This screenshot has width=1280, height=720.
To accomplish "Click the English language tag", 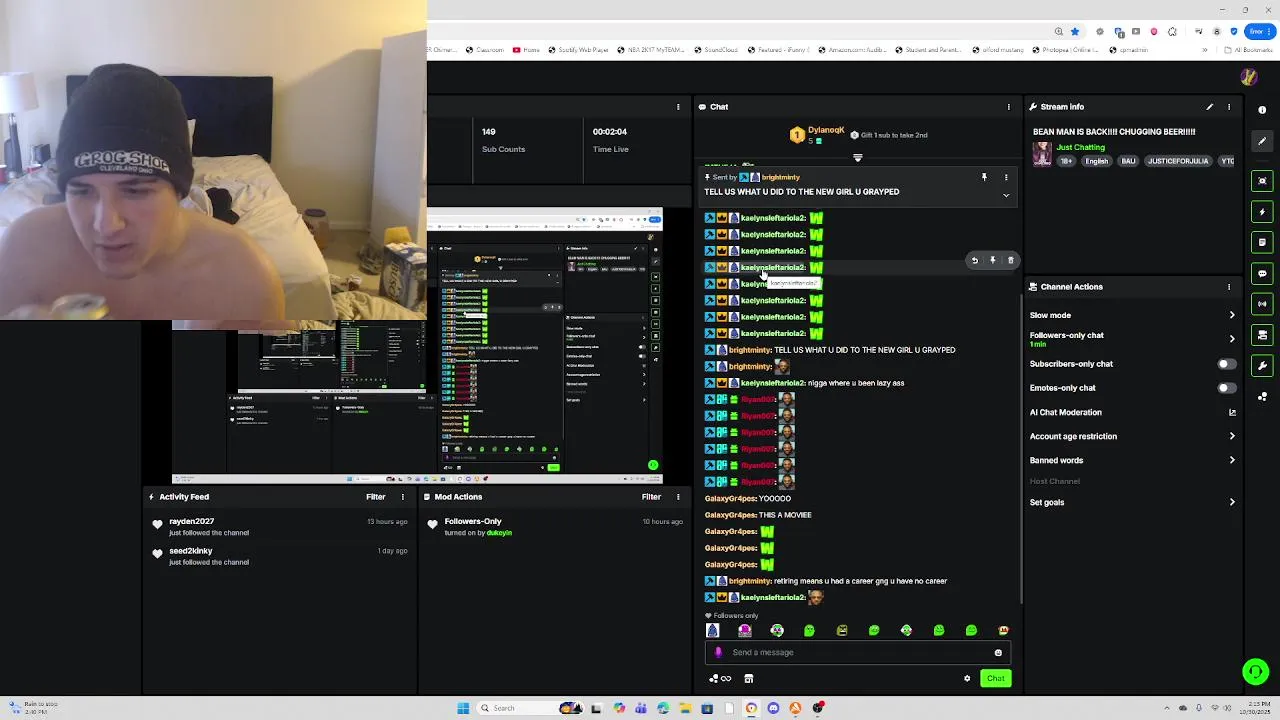I will [x=1097, y=161].
